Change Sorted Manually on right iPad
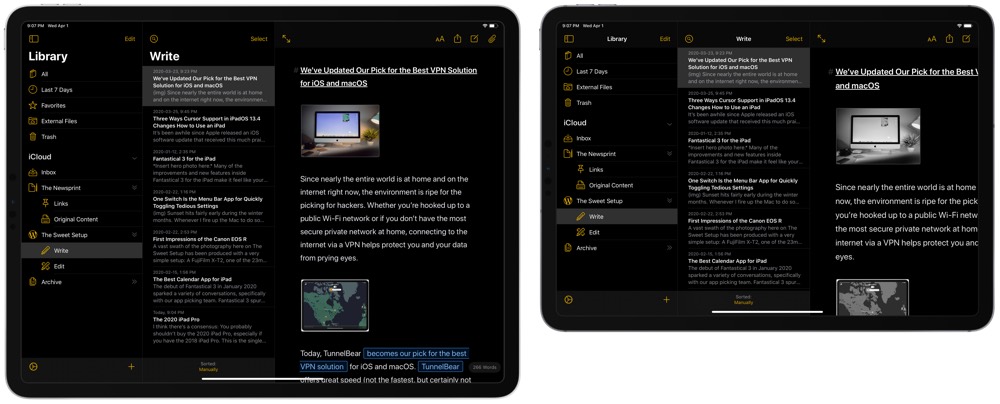The height and width of the screenshot is (404, 1000). [744, 299]
